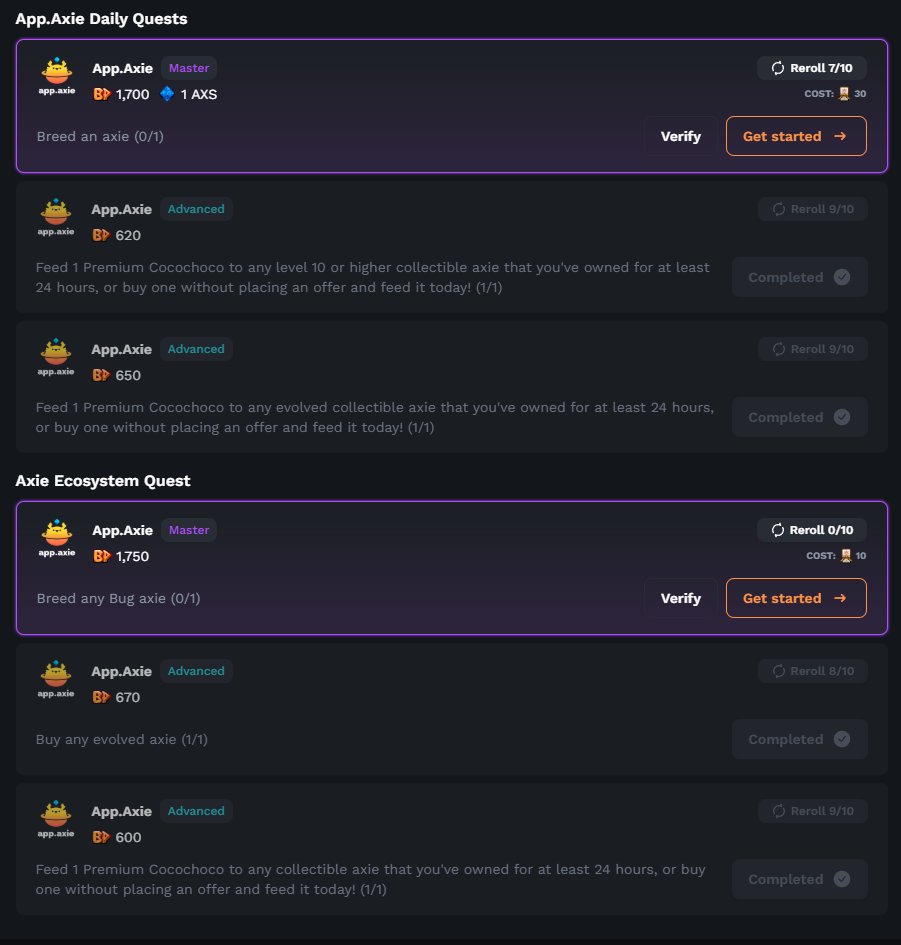901x945 pixels.
Task: Click the AXS token icon in first quest
Action: pyautogui.click(x=167, y=95)
